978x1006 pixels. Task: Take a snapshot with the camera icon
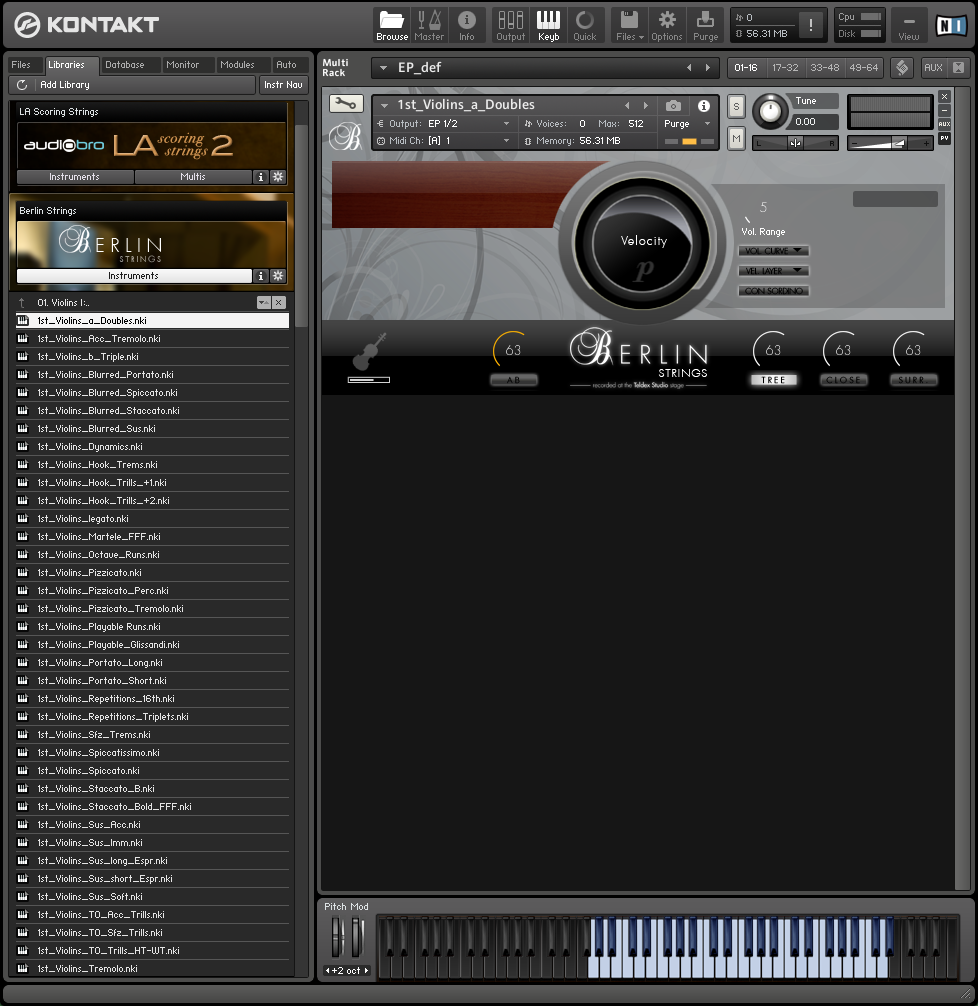[673, 105]
